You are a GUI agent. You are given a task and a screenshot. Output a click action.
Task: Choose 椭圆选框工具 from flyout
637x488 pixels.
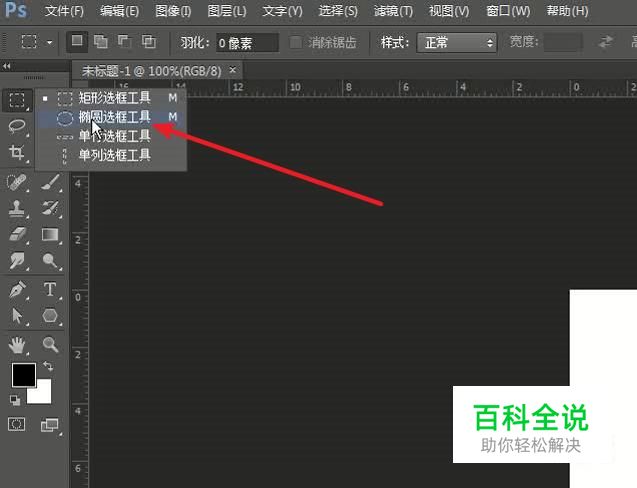pos(111,117)
